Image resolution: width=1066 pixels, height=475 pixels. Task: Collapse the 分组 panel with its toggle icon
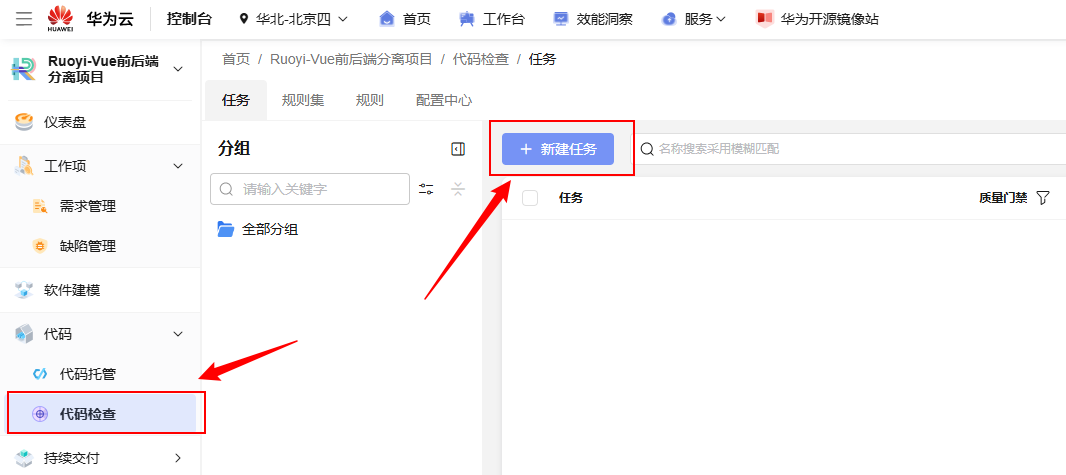[458, 149]
